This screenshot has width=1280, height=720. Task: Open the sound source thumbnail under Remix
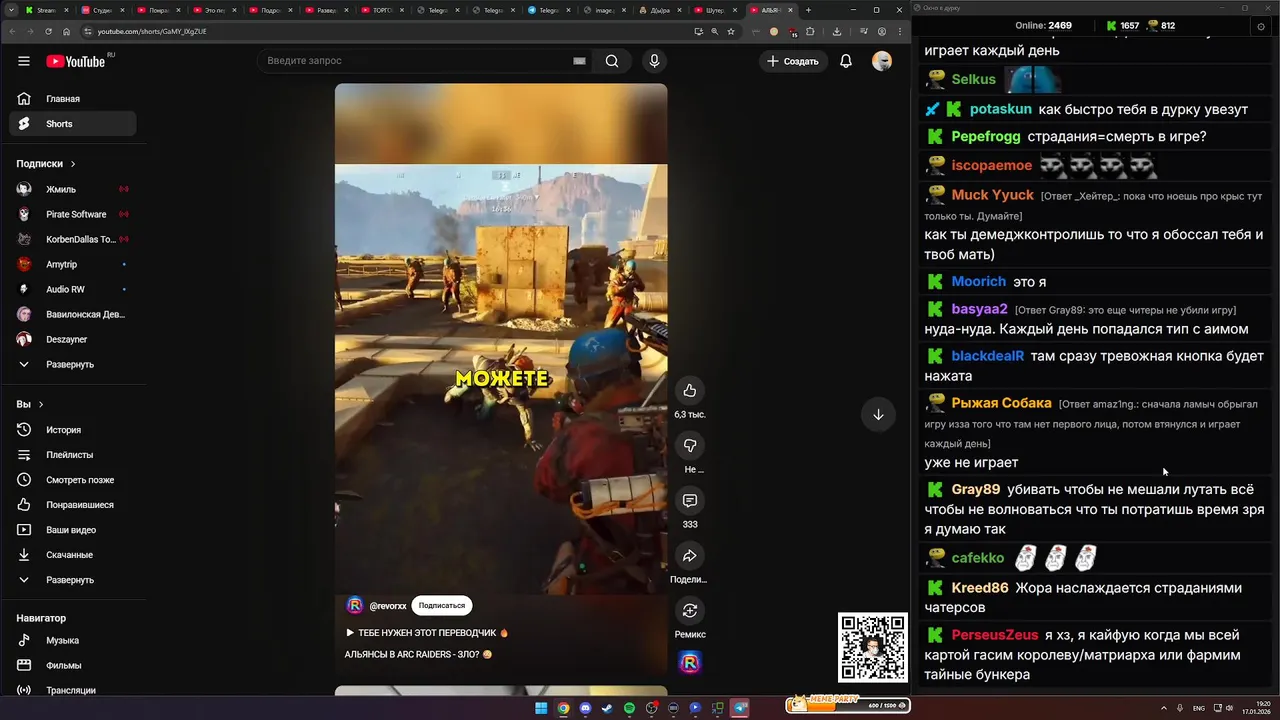(690, 663)
